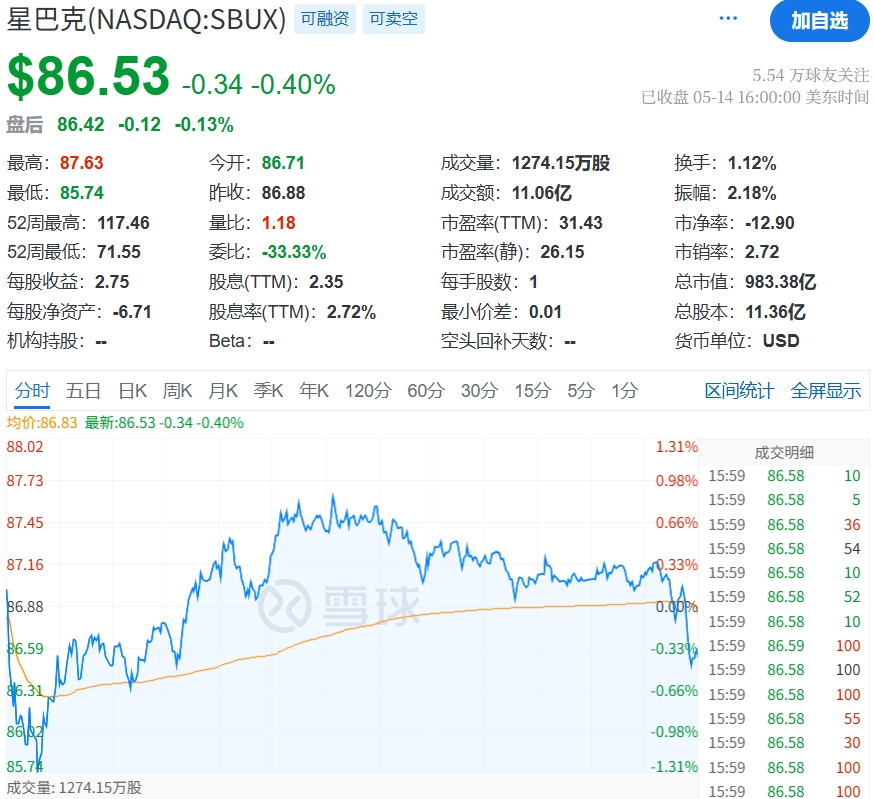Click the 货币单位 value USD
This screenshot has width=874, height=799.
coord(780,341)
